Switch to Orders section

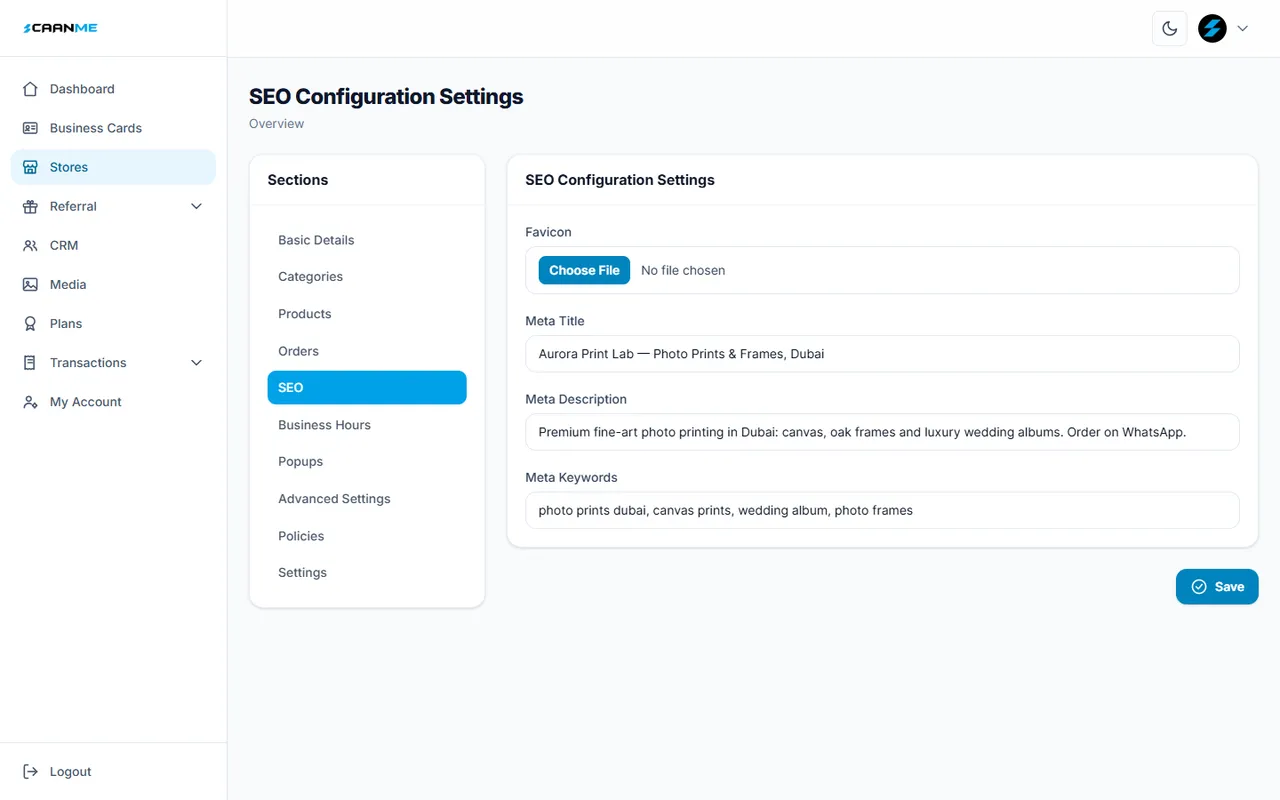pyautogui.click(x=367, y=351)
